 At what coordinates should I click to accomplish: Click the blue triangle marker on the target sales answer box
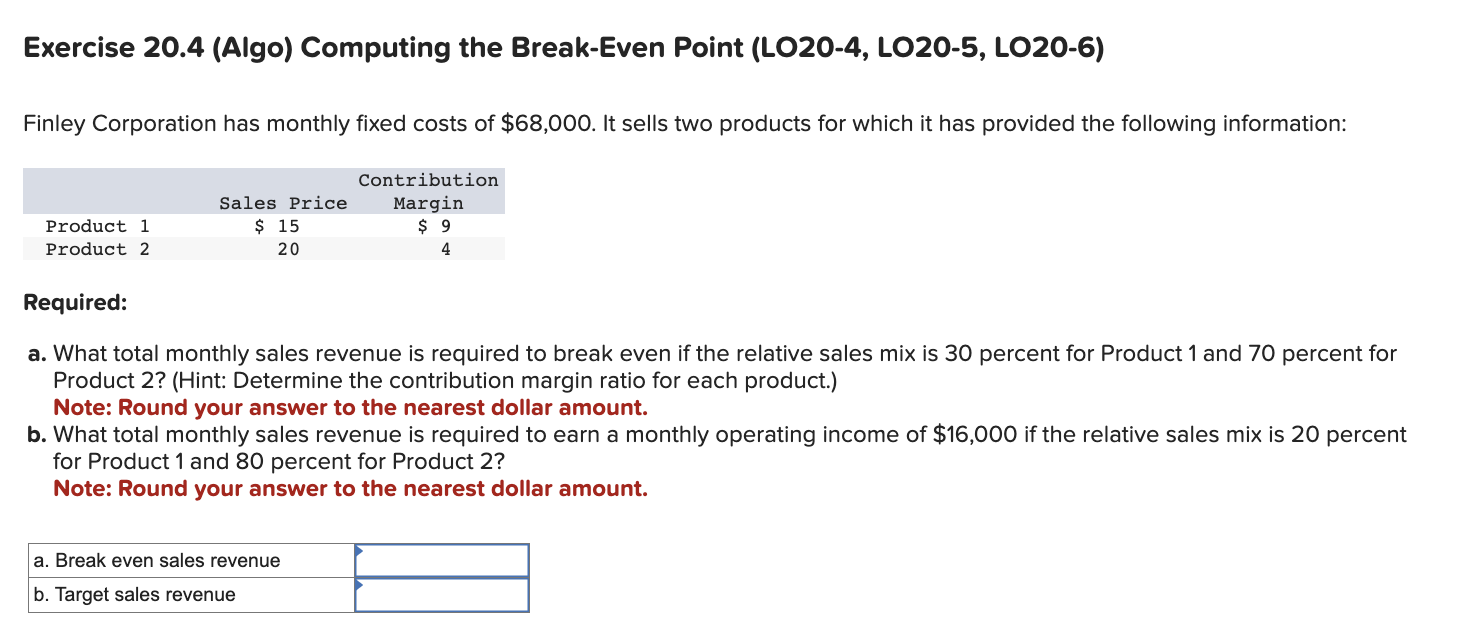point(360,585)
